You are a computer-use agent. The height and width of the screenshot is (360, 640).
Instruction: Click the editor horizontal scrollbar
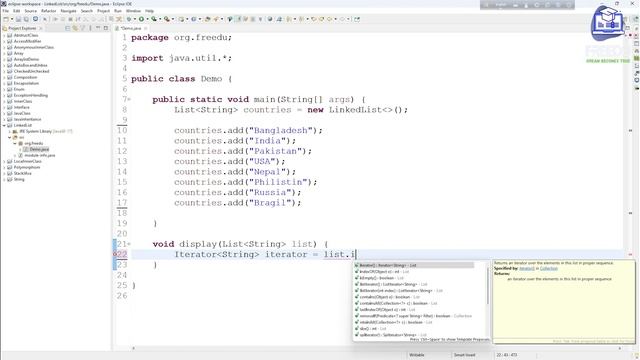(376, 348)
